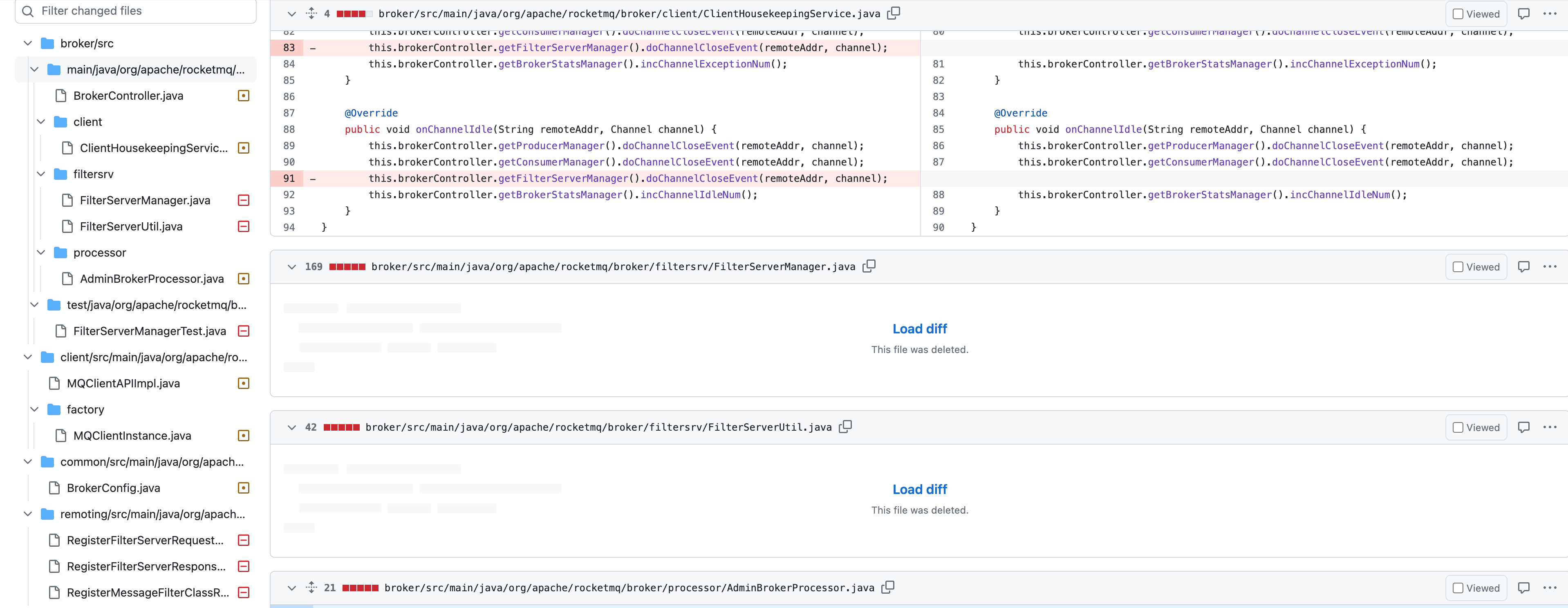Load diff for deleted FilterServerUtil.java

click(x=919, y=490)
